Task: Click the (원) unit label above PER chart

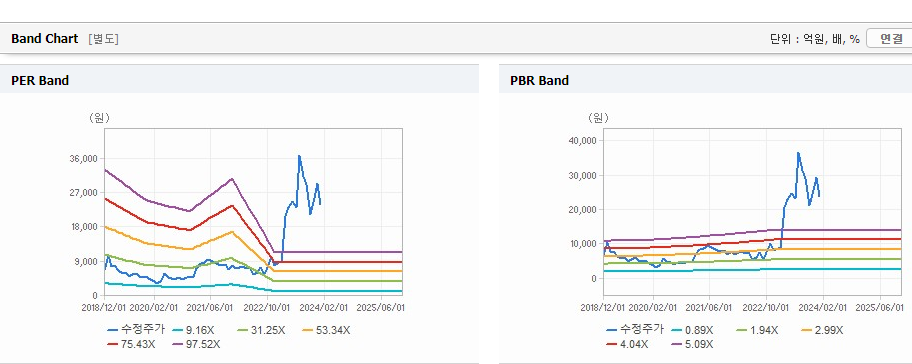Action: 99,118
